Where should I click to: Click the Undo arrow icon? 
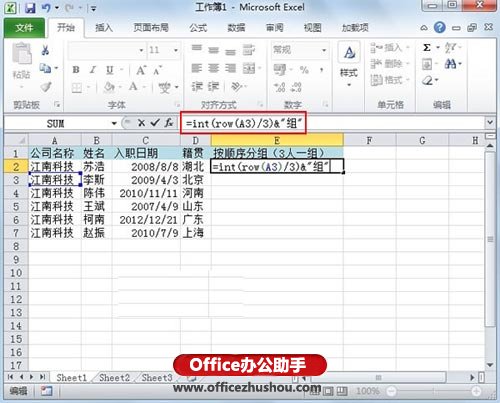(46, 8)
